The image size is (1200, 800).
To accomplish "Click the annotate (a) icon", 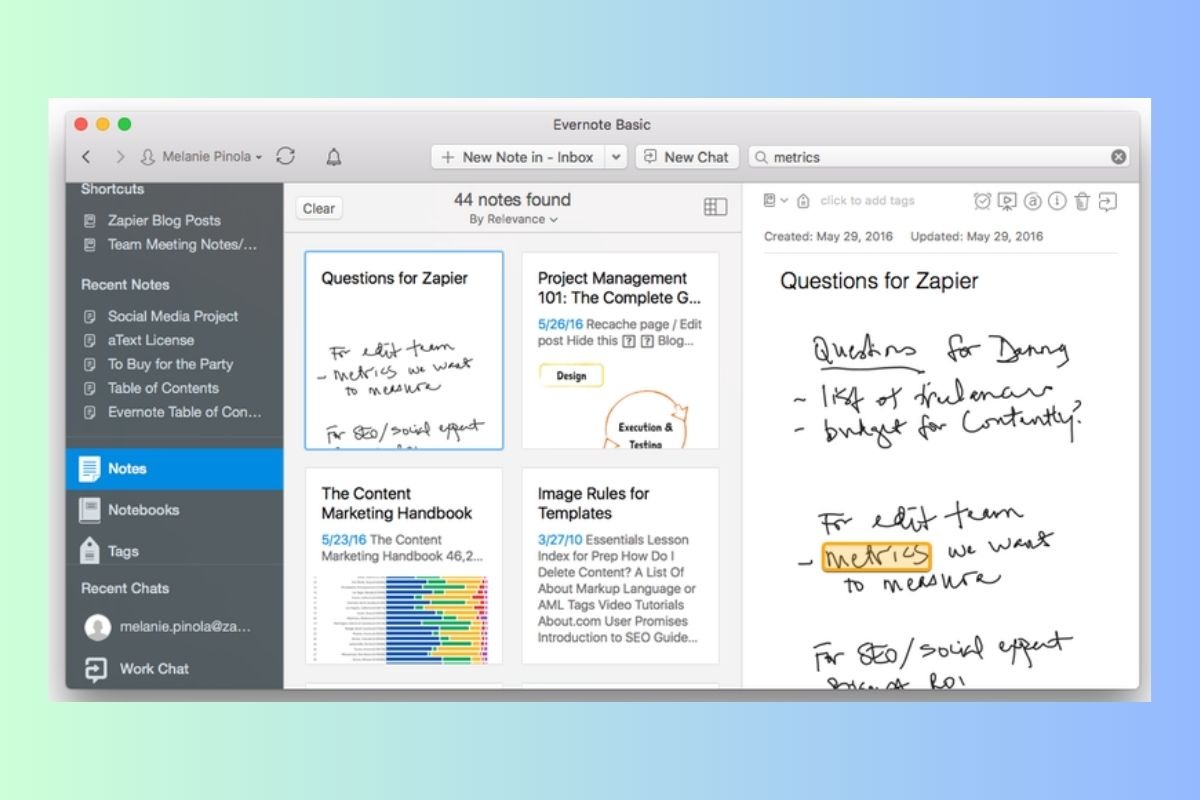I will pyautogui.click(x=1032, y=202).
